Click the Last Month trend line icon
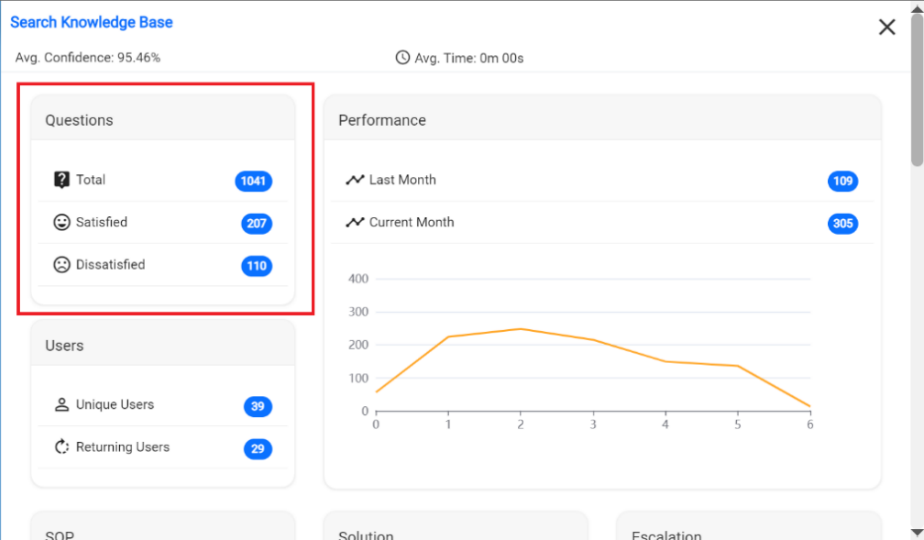The height and width of the screenshot is (540, 924). tap(355, 180)
